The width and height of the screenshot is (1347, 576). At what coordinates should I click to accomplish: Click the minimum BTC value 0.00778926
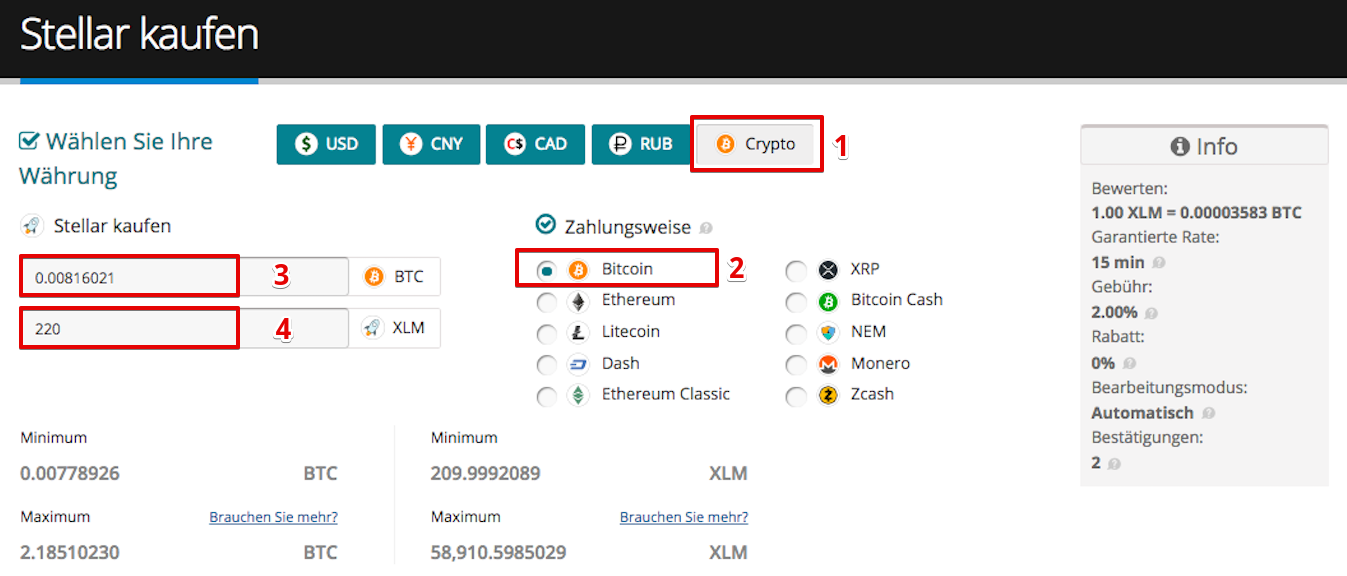[70, 473]
